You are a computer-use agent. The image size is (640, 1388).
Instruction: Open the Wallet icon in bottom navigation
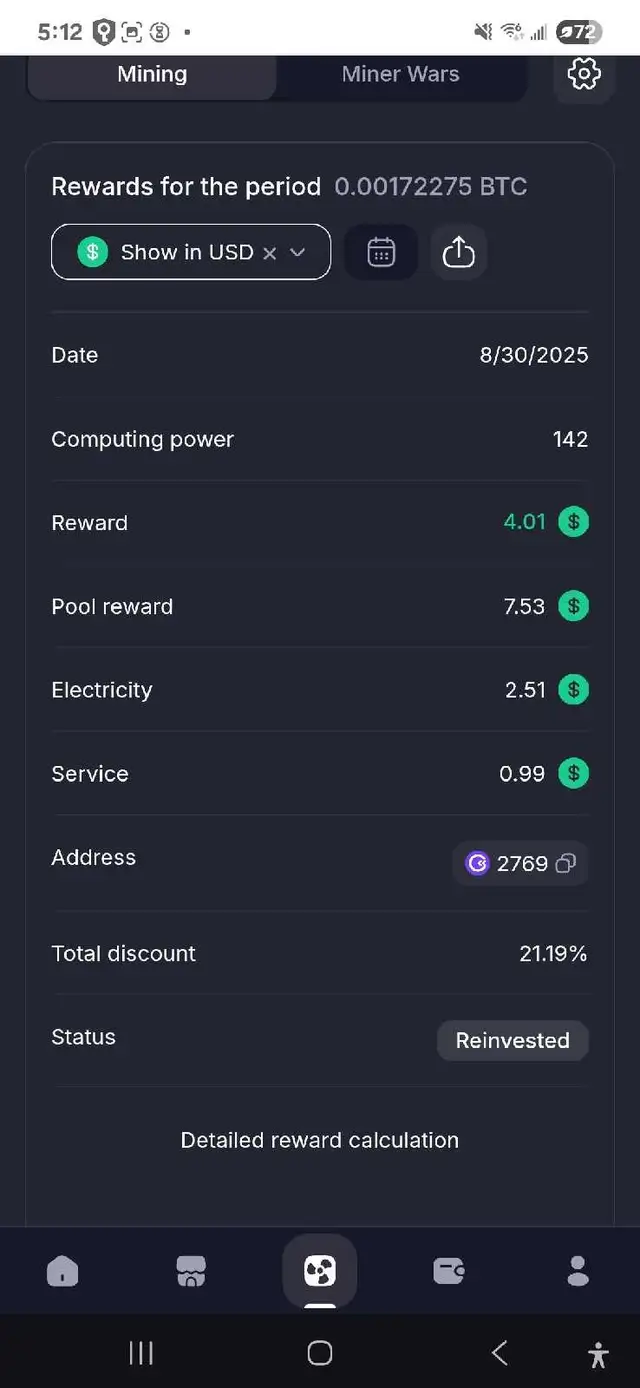pyautogui.click(x=448, y=1270)
